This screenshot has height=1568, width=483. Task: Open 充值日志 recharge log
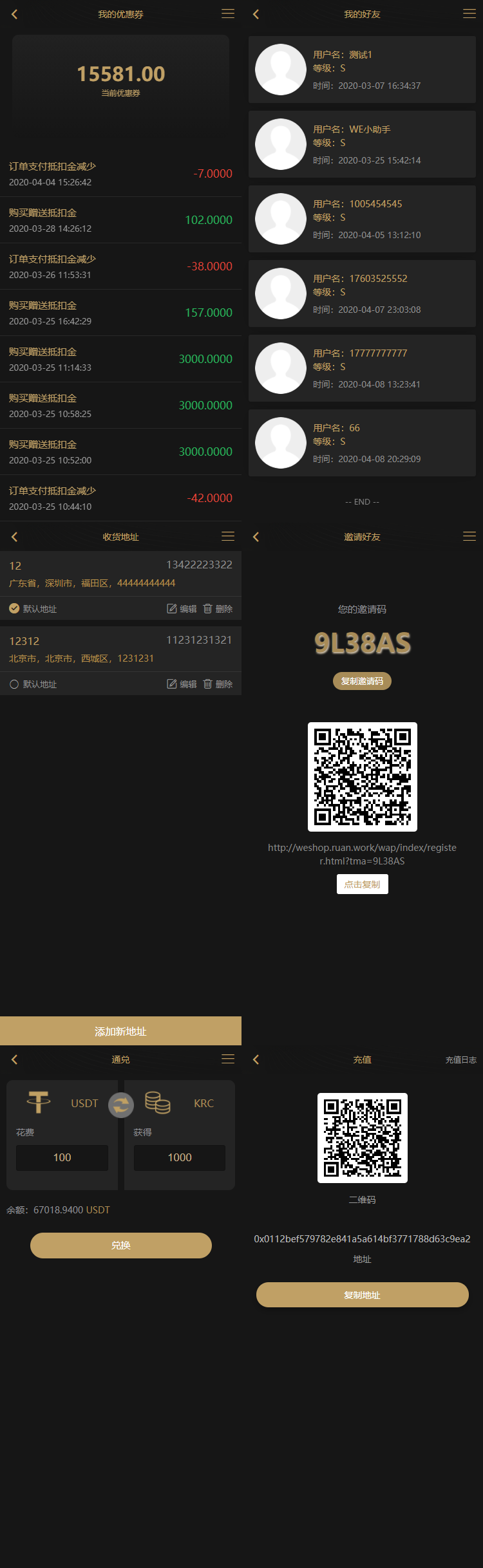click(x=460, y=1059)
